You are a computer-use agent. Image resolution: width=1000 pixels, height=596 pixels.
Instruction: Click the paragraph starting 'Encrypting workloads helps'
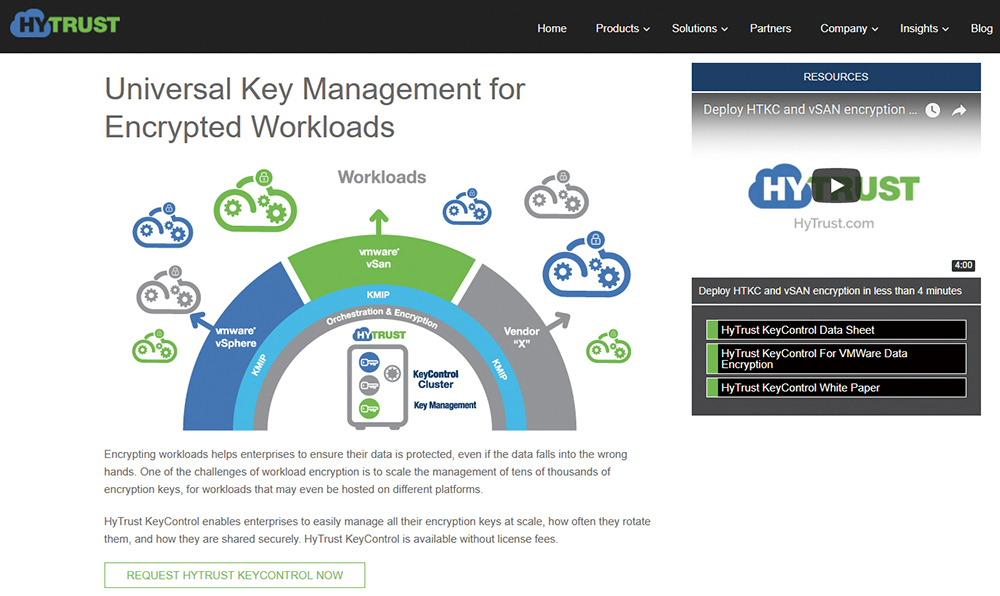(x=366, y=472)
